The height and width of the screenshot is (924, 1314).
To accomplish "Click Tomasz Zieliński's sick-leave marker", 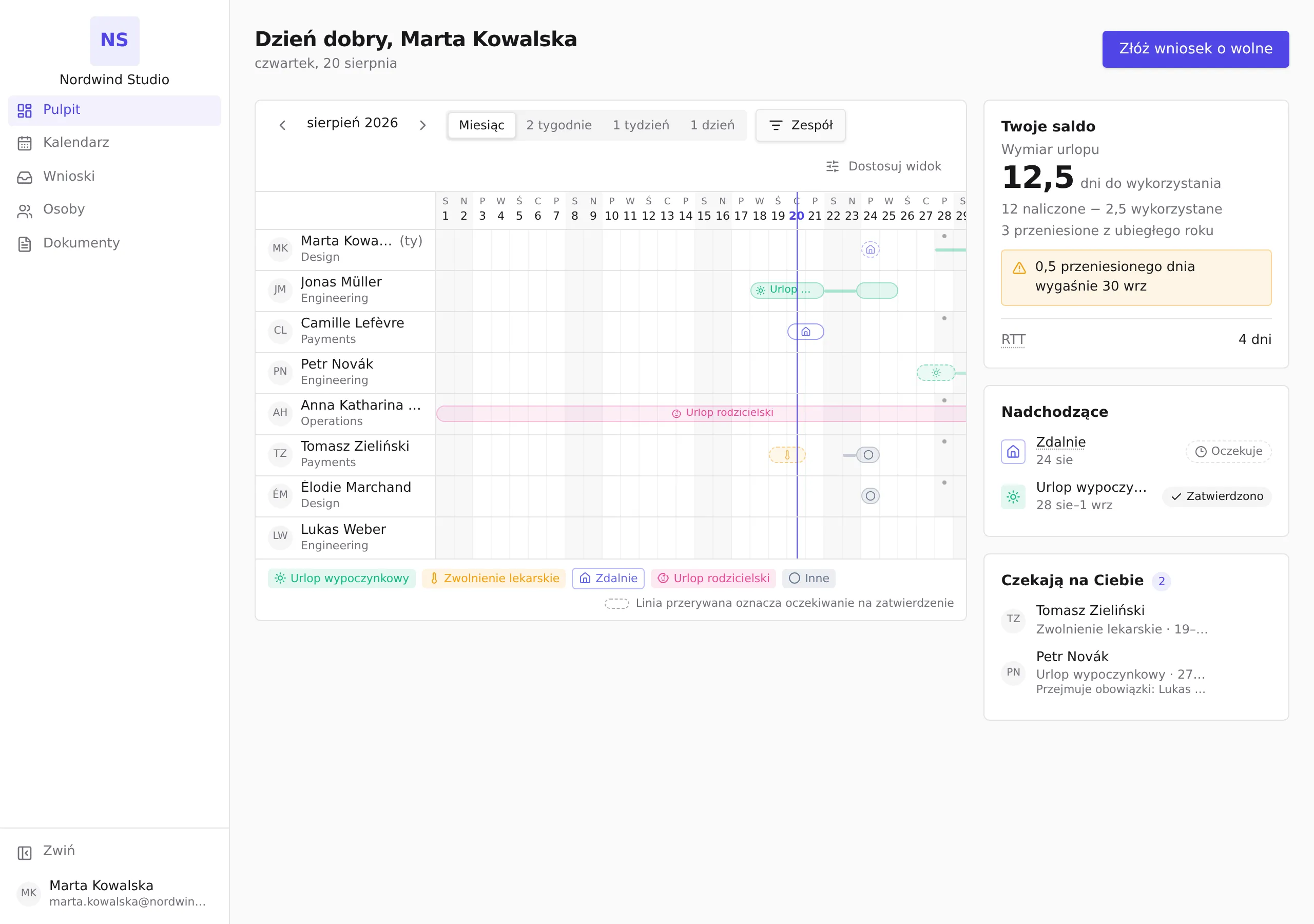I will [787, 455].
